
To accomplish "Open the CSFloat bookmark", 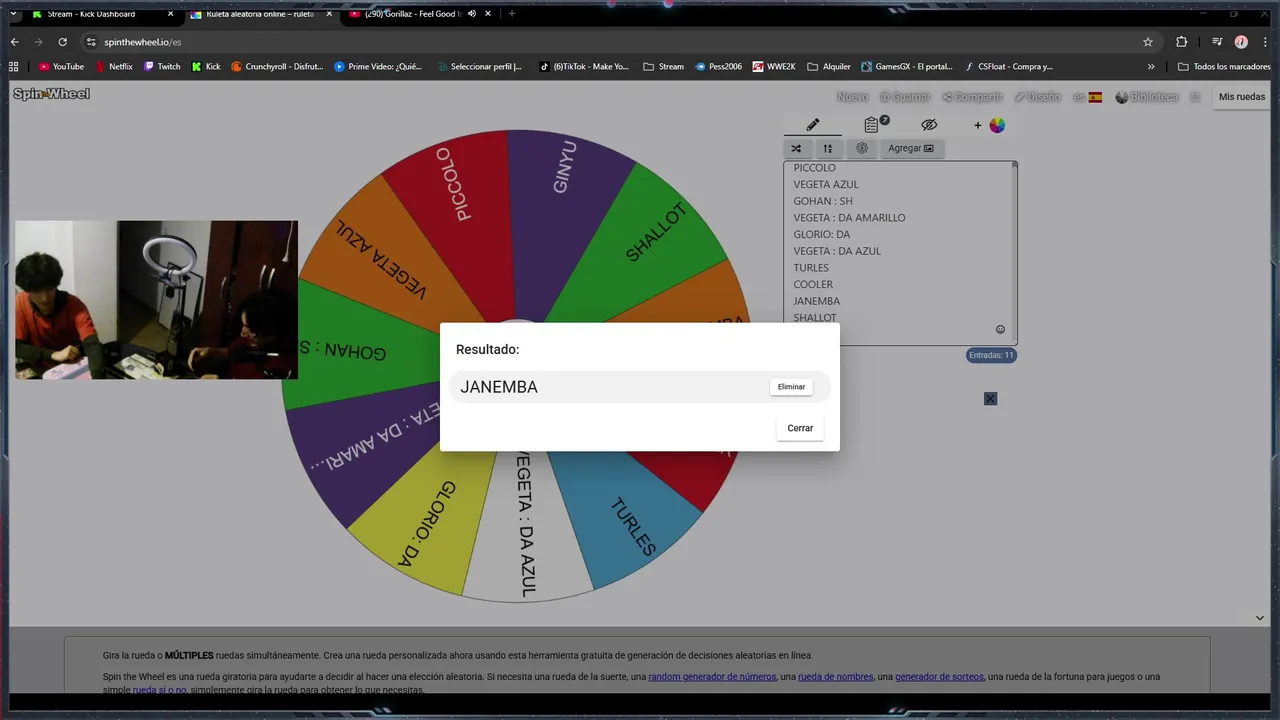I will (1008, 67).
